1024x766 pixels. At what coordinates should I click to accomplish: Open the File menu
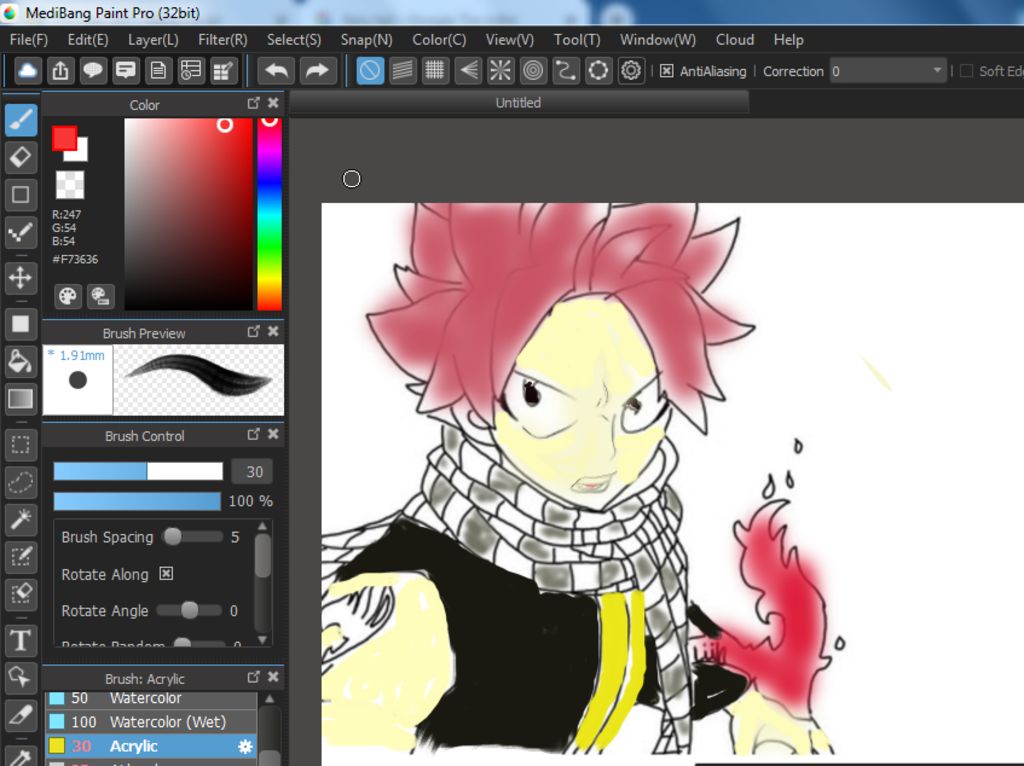click(x=29, y=40)
